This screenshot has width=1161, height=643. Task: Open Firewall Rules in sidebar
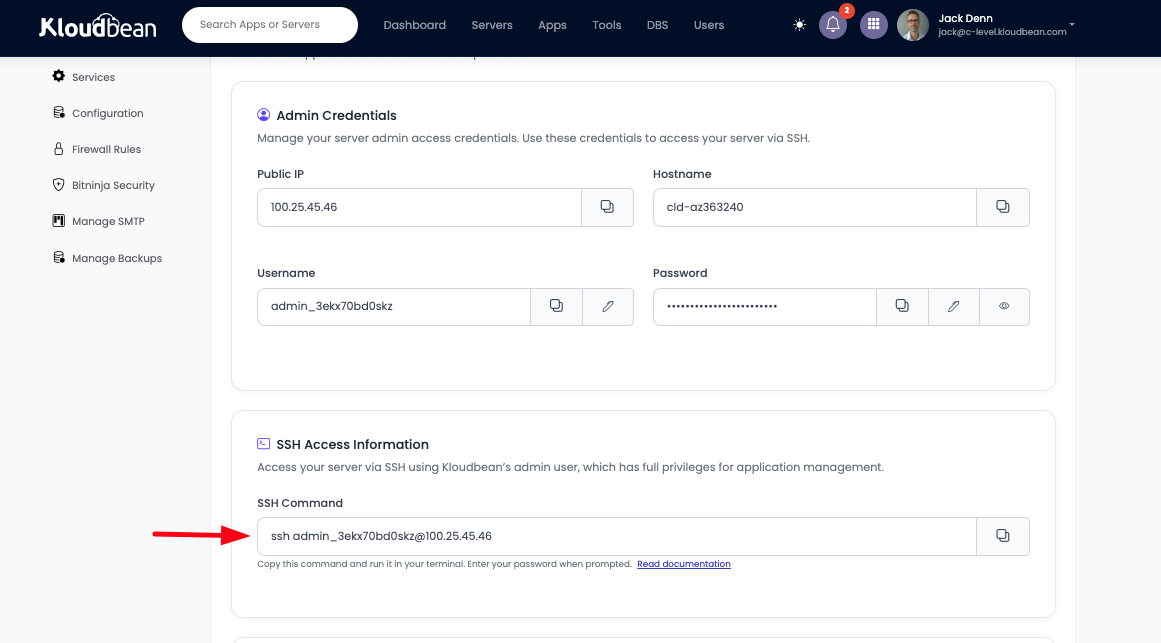tap(106, 149)
